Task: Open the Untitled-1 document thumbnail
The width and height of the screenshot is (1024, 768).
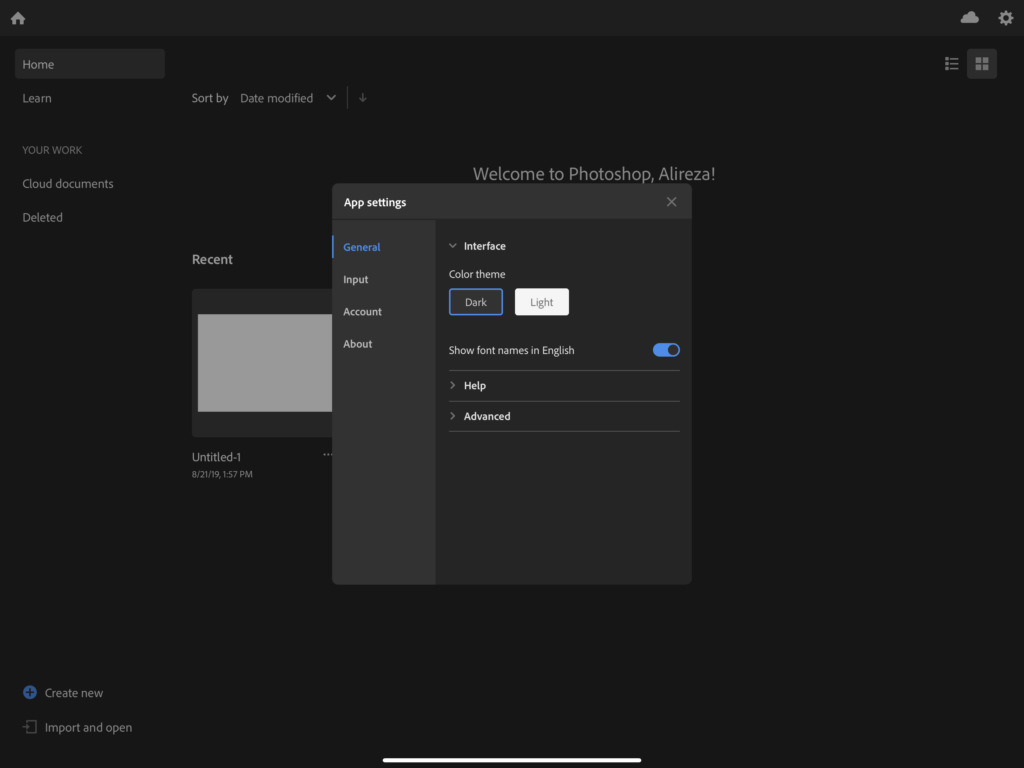Action: [264, 362]
